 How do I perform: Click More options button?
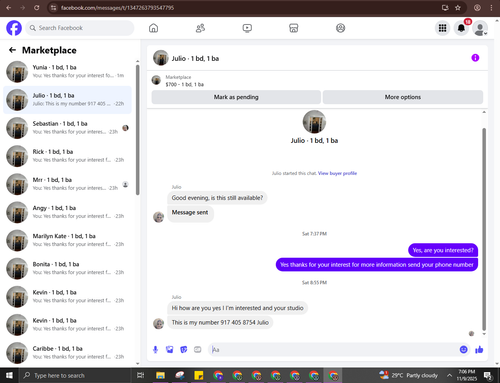click(403, 97)
